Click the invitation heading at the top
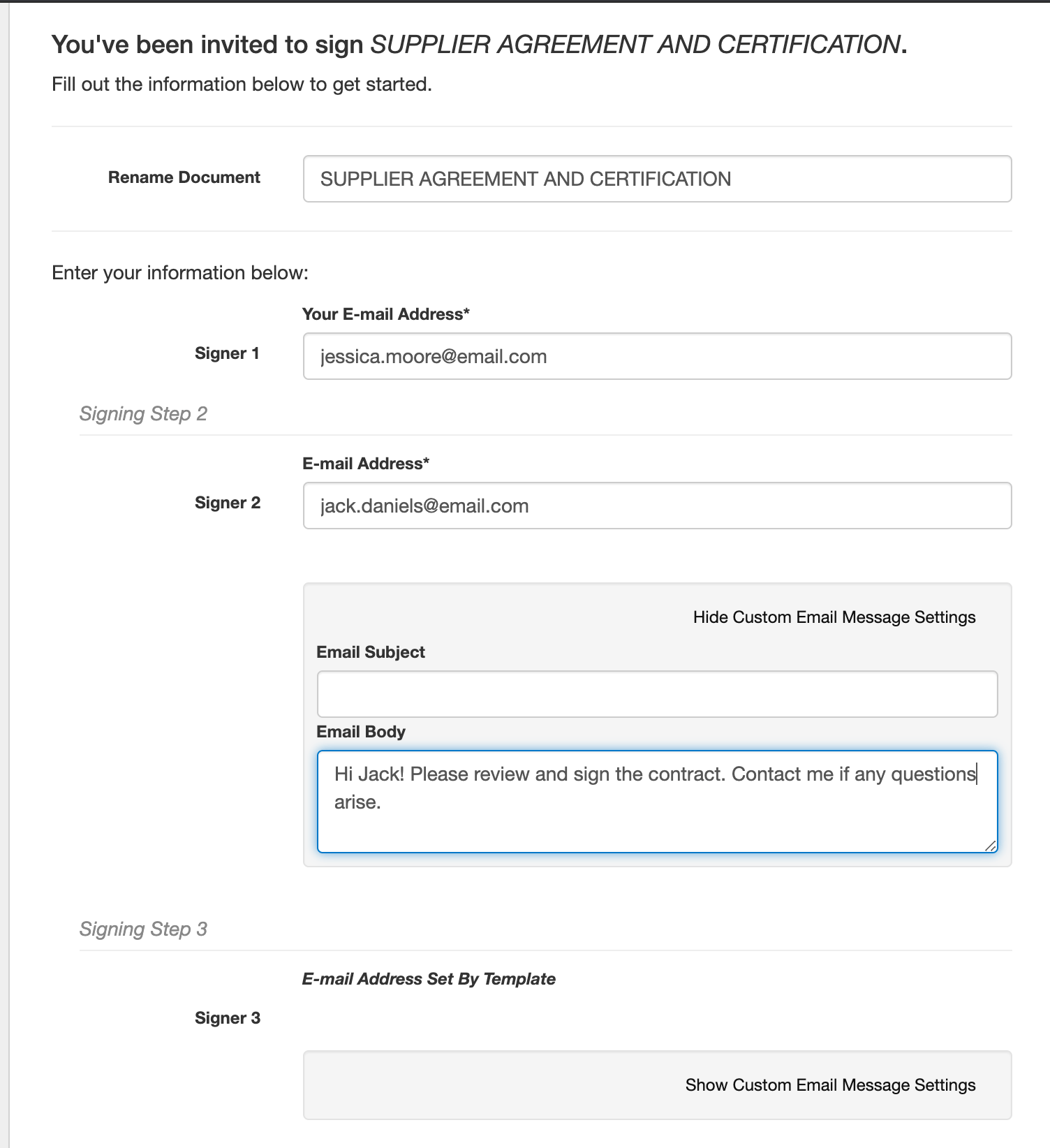The height and width of the screenshot is (1148, 1050). [x=479, y=45]
